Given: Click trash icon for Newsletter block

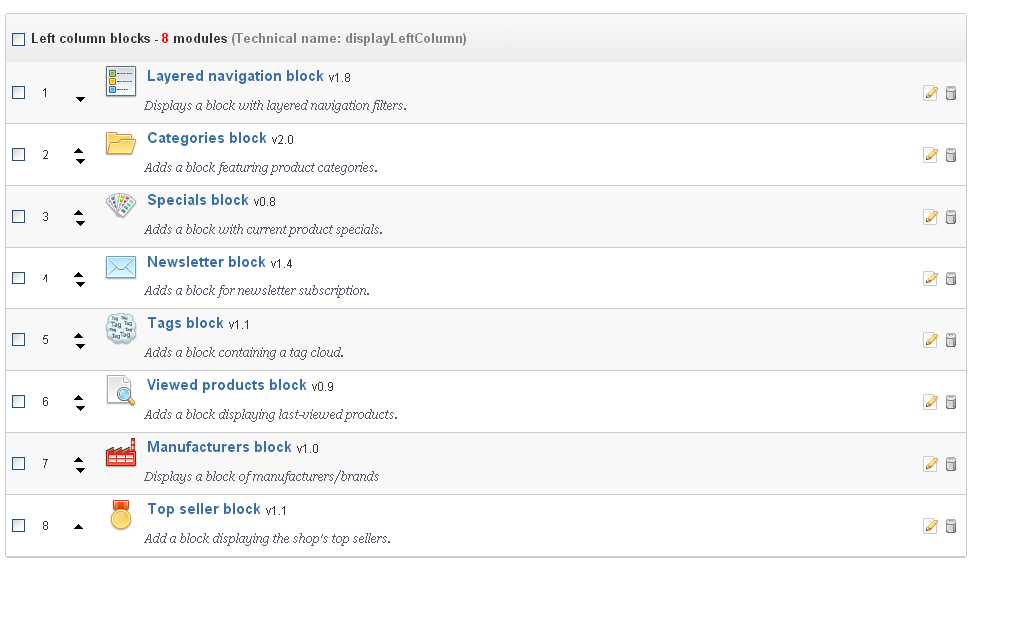Looking at the screenshot, I should pos(951,279).
